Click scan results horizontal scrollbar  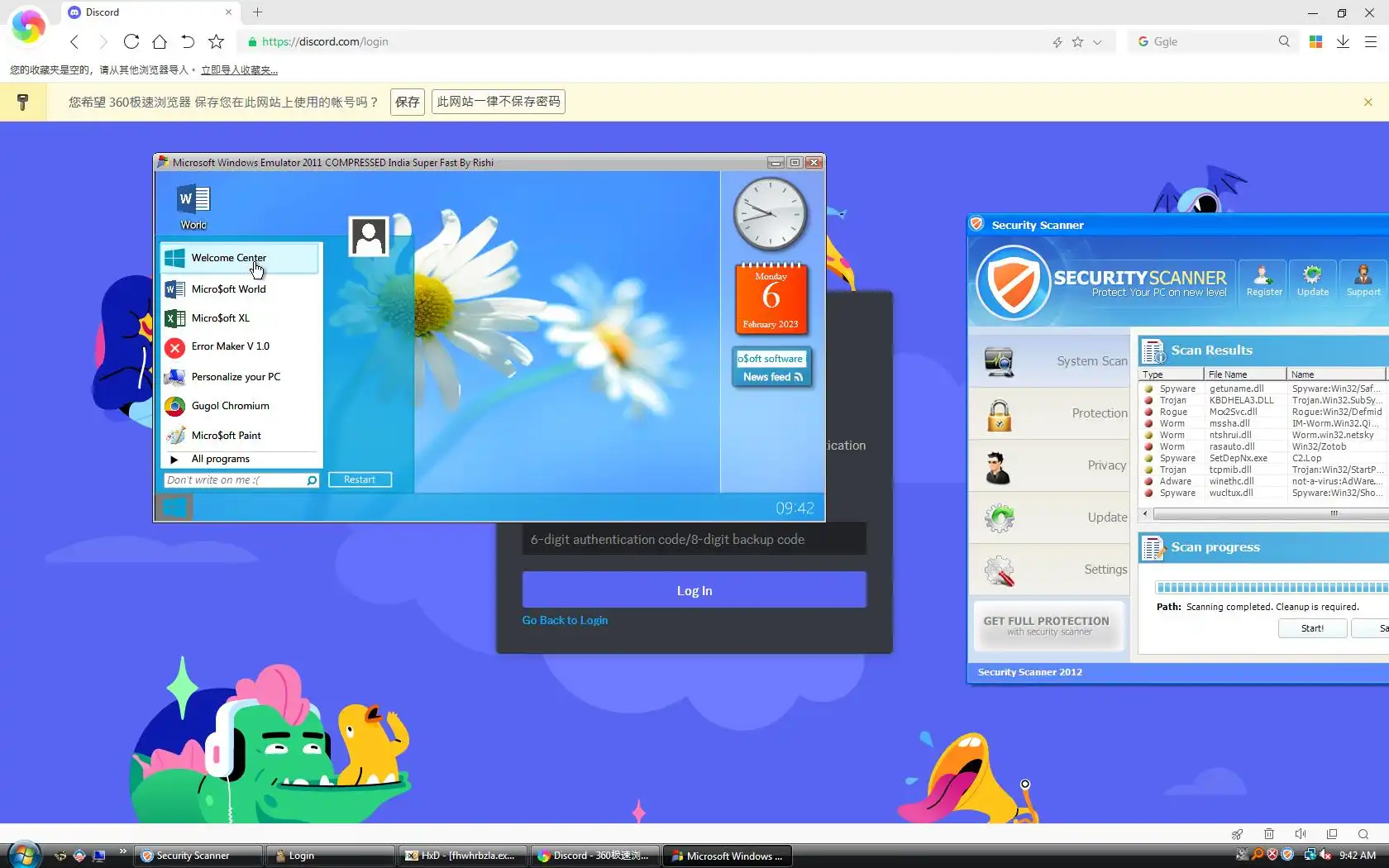[x=1265, y=514]
